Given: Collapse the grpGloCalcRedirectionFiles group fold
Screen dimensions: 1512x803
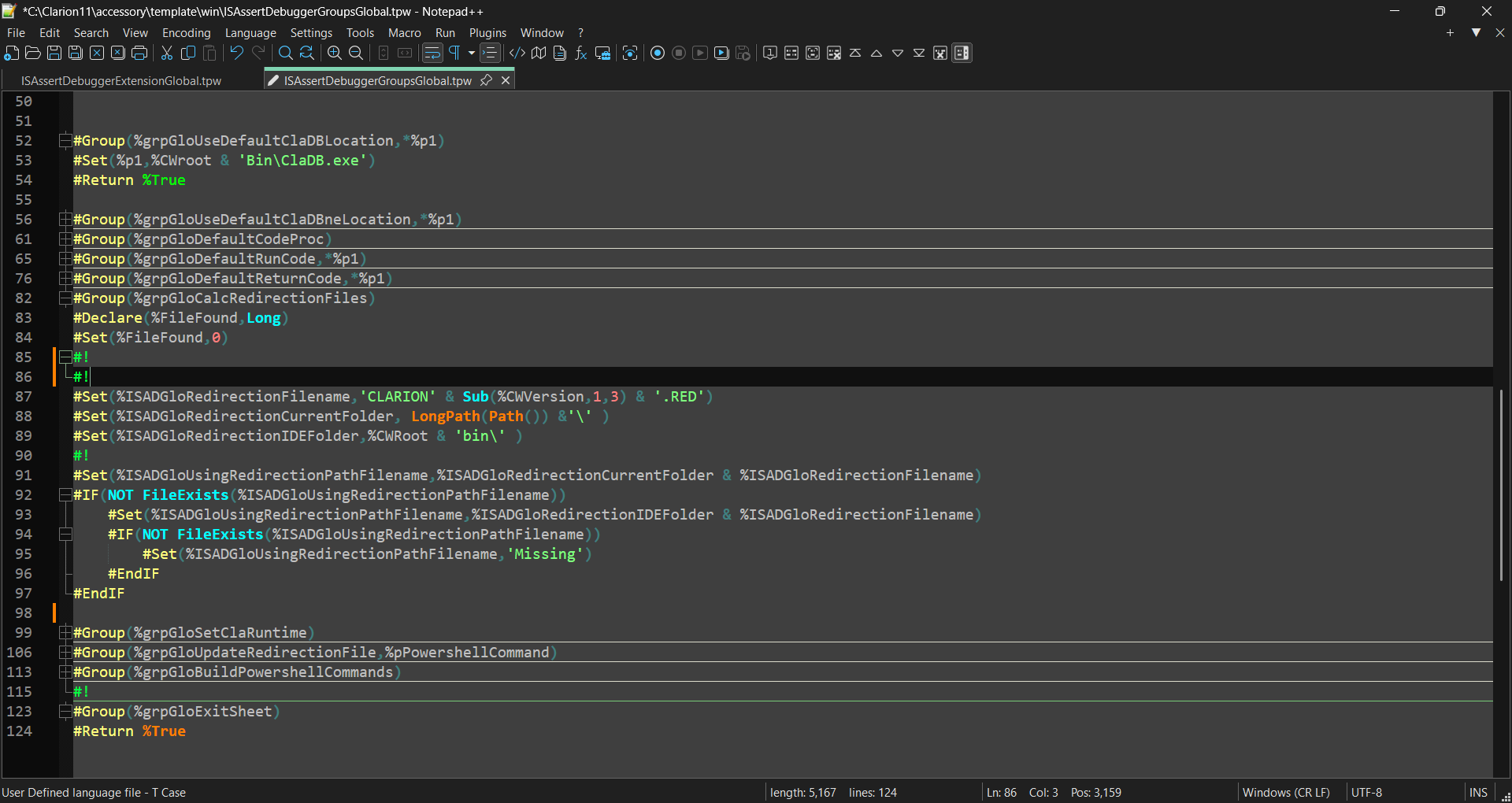Looking at the screenshot, I should point(65,298).
